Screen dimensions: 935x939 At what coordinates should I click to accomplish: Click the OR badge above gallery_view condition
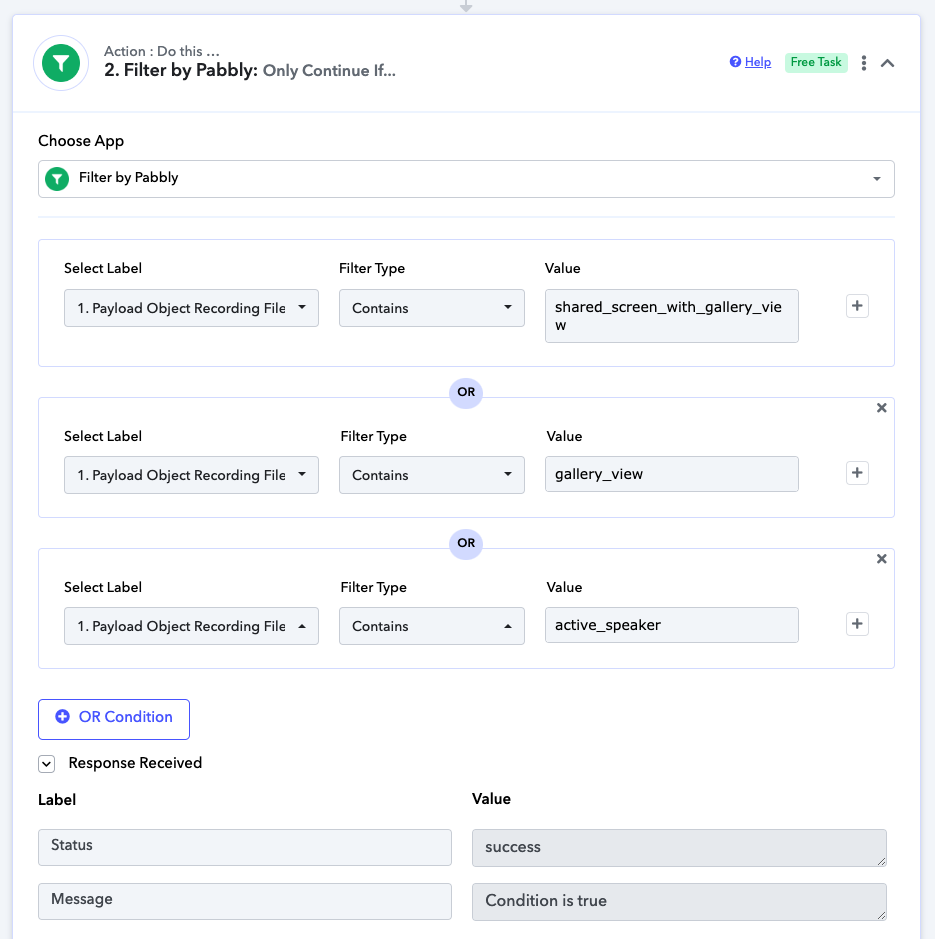466,392
